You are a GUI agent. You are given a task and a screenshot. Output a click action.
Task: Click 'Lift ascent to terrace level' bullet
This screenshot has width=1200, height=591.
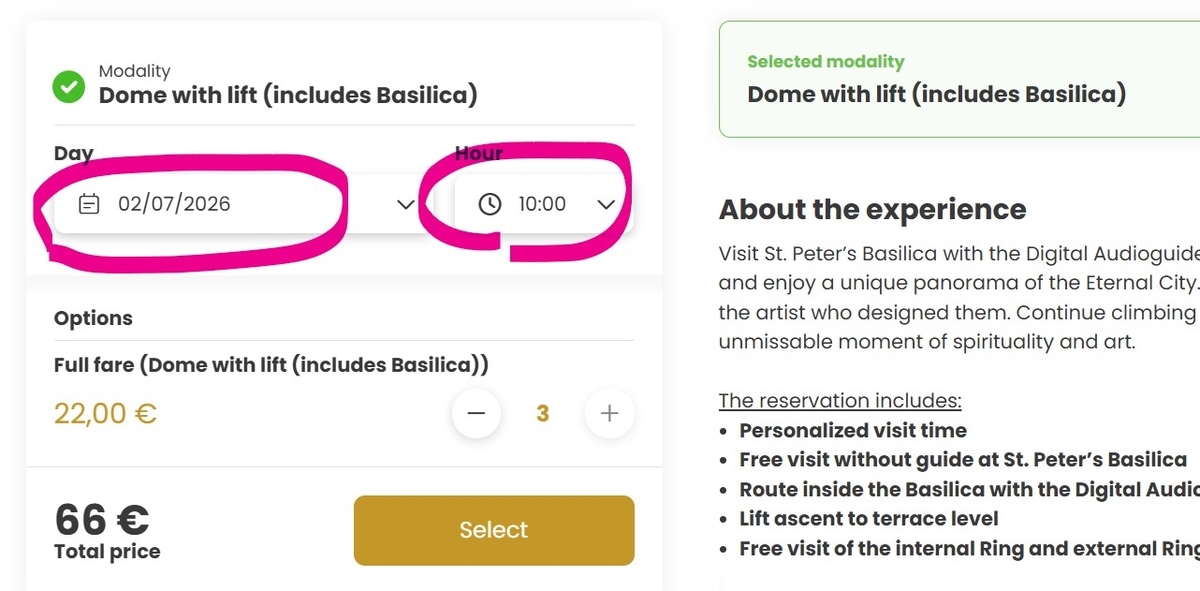(x=869, y=519)
